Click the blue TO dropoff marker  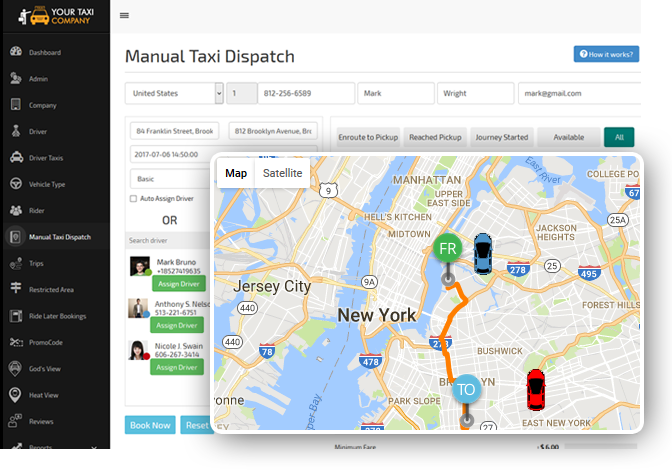[x=466, y=389]
